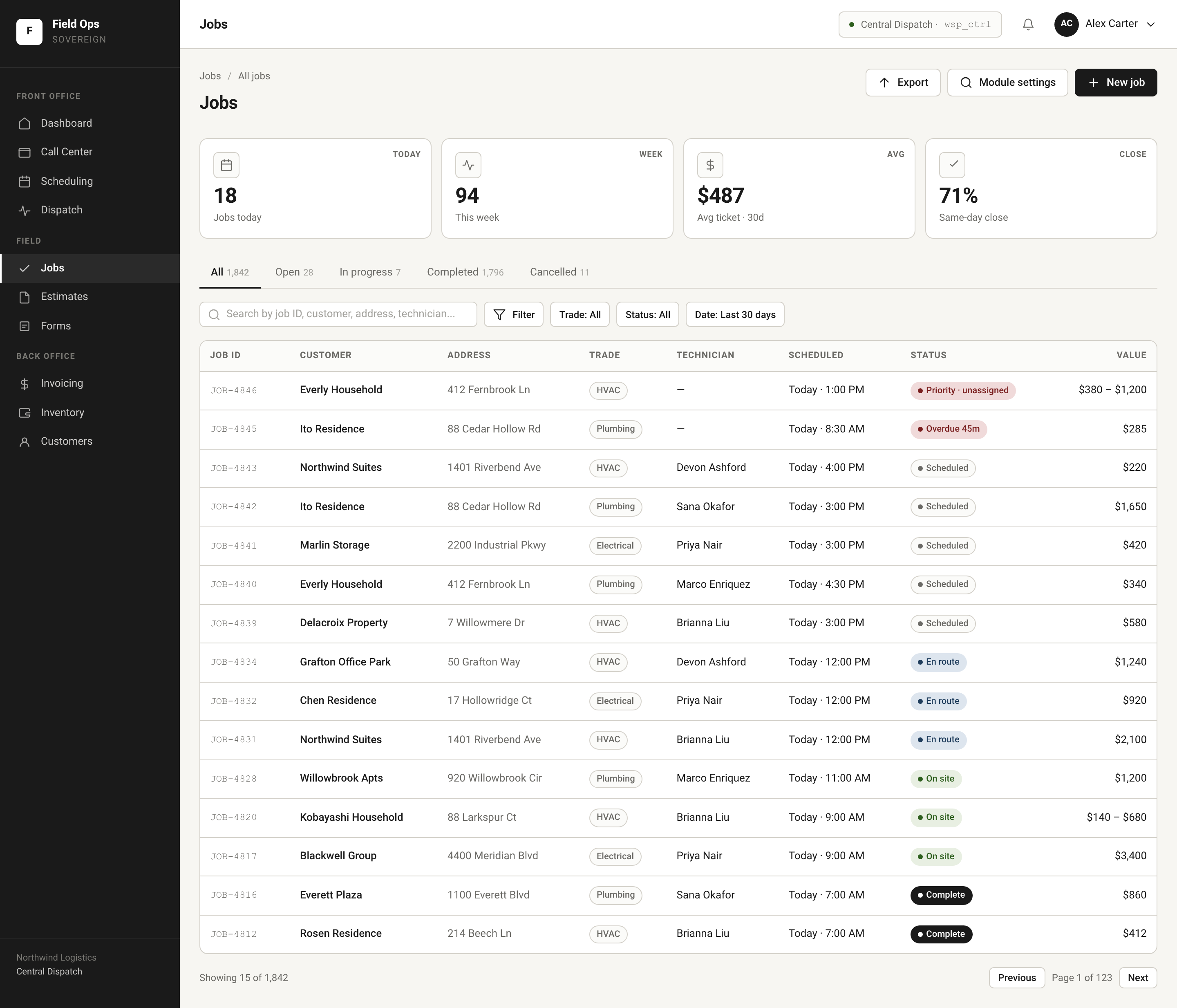Click the AC user avatar
1177x1008 pixels.
(x=1066, y=24)
